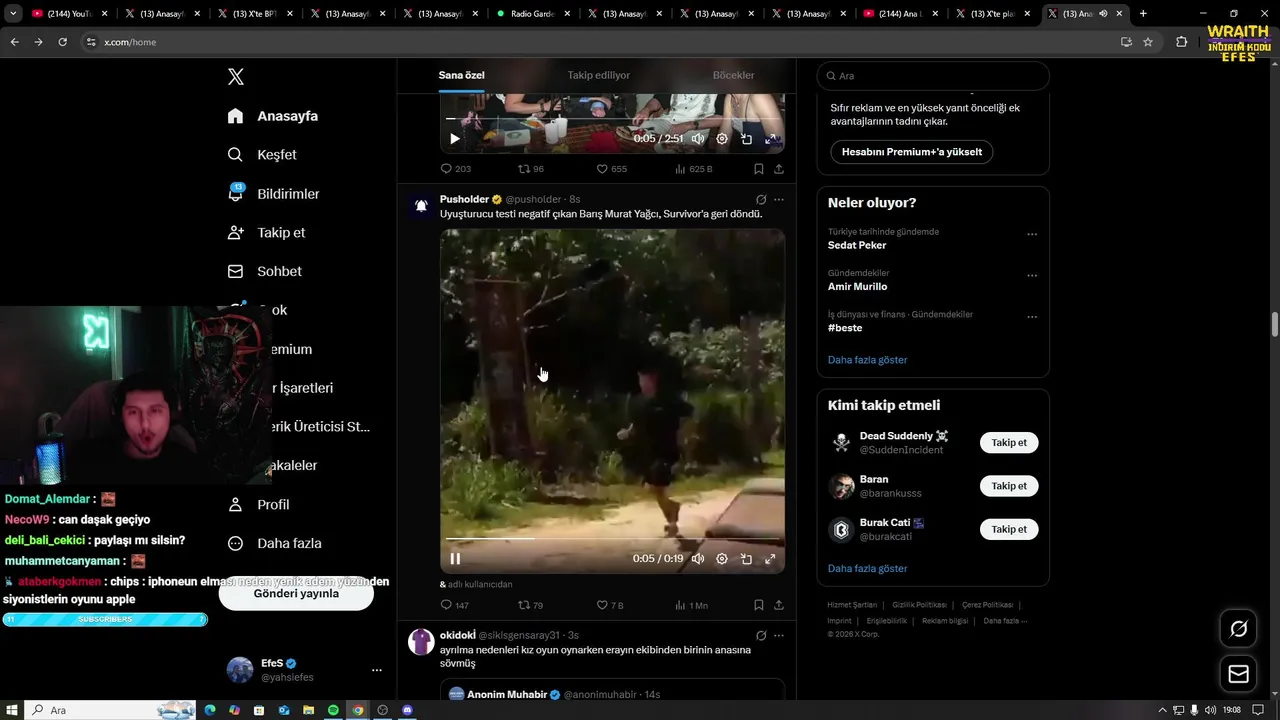Repost the Pusholder post with 79 reposts
Screen dimensions: 1280x720
pyautogui.click(x=530, y=605)
